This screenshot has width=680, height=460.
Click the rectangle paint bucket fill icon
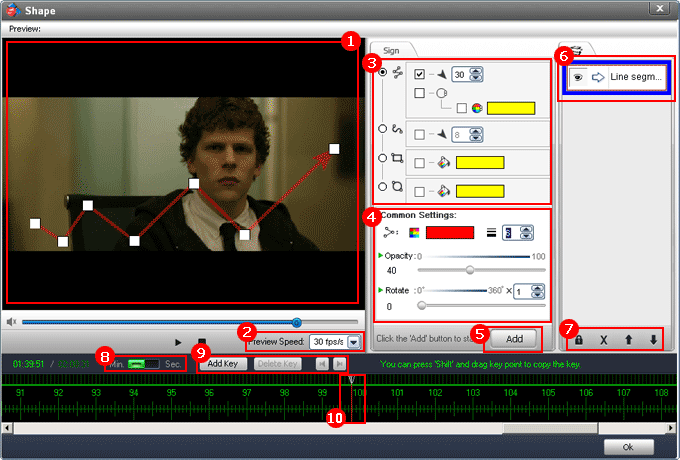(x=444, y=163)
